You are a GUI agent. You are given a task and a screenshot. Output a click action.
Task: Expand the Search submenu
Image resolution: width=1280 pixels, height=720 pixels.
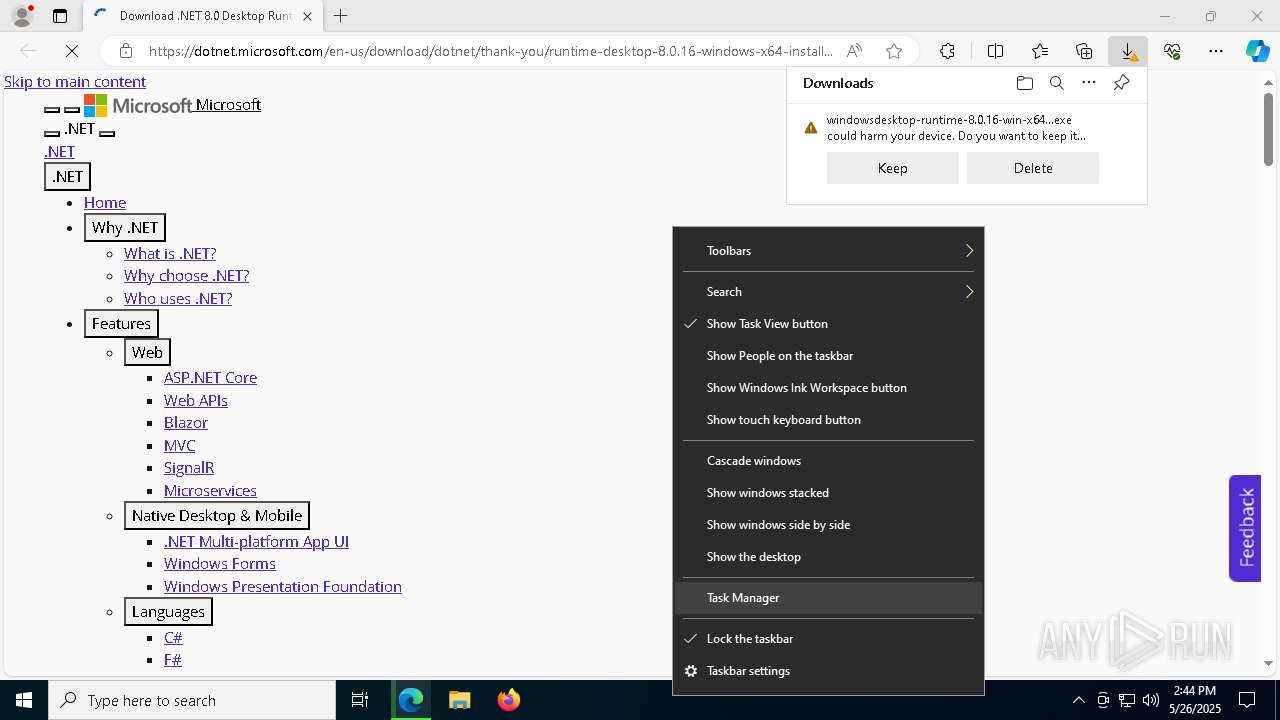point(828,292)
